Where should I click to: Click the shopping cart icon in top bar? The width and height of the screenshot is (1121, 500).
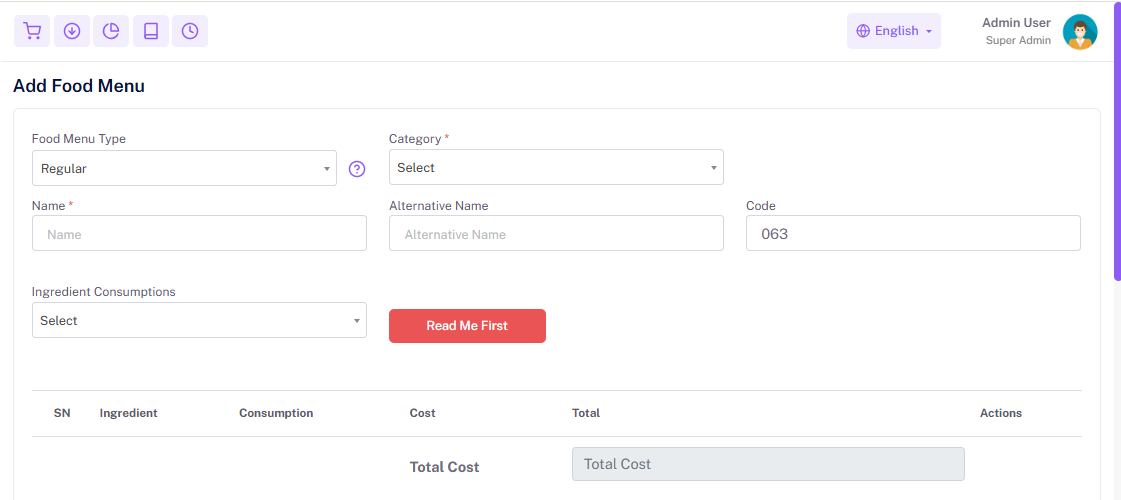(32, 31)
